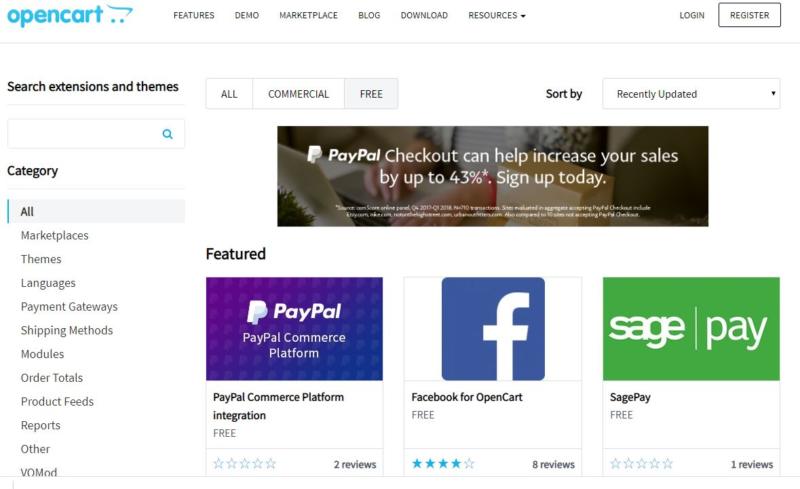Click the SagePay logo image
Image resolution: width=800 pixels, height=489 pixels.
click(x=690, y=329)
